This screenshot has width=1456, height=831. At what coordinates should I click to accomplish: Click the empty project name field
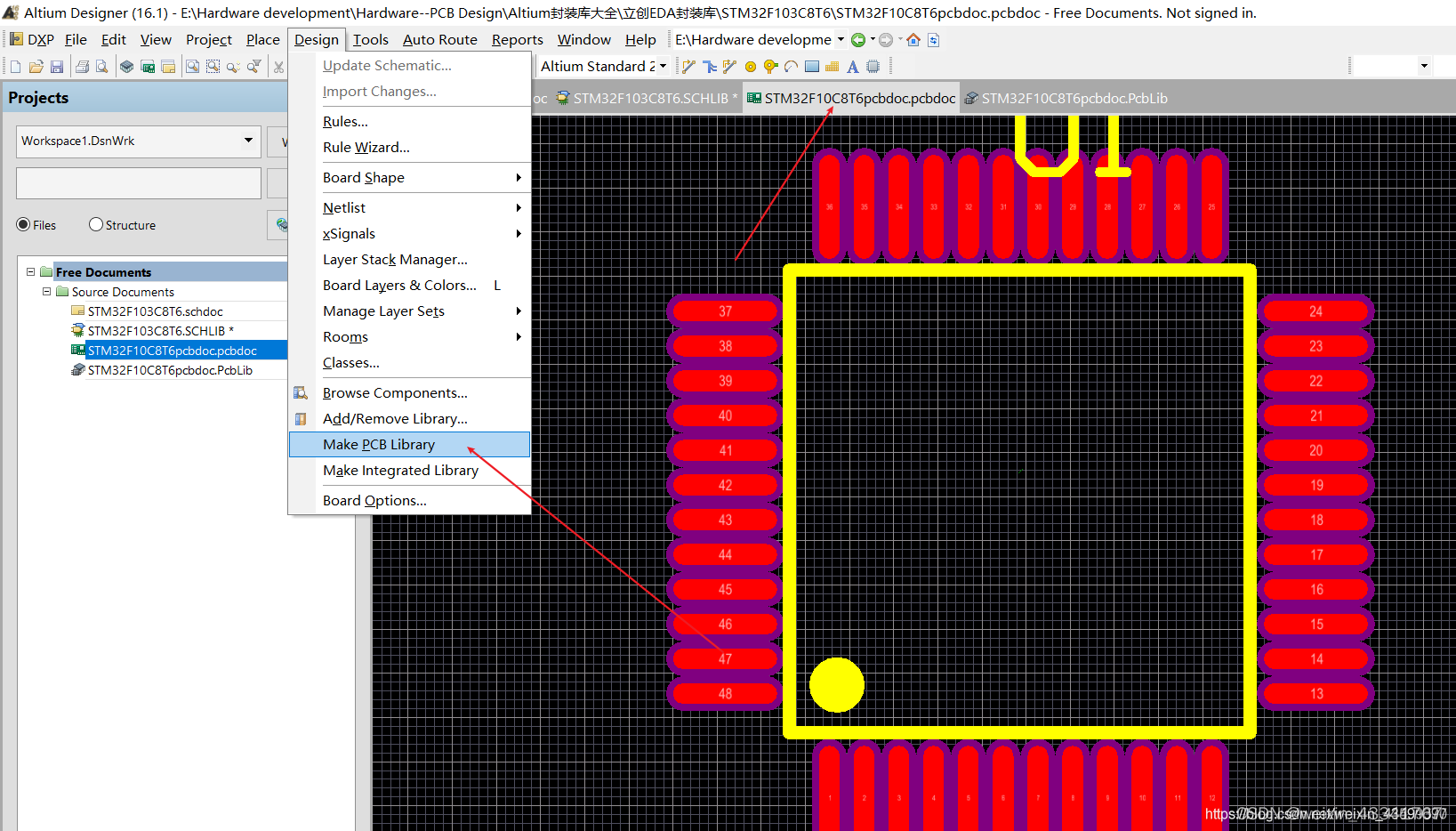pyautogui.click(x=139, y=183)
